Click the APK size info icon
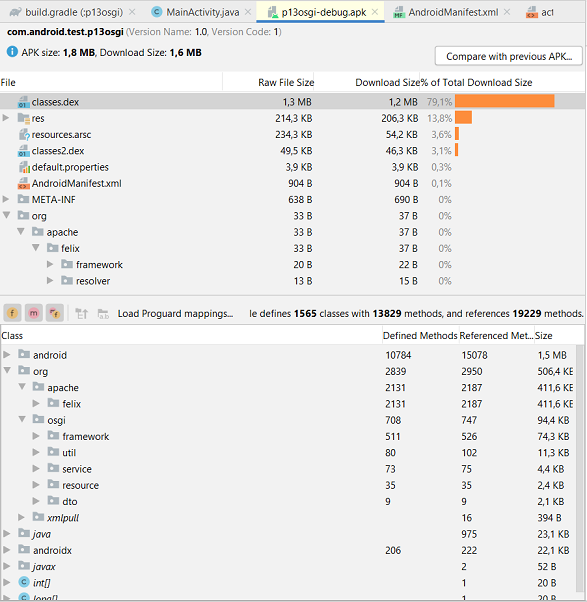Image resolution: width=587 pixels, height=602 pixels. pyautogui.click(x=12, y=51)
